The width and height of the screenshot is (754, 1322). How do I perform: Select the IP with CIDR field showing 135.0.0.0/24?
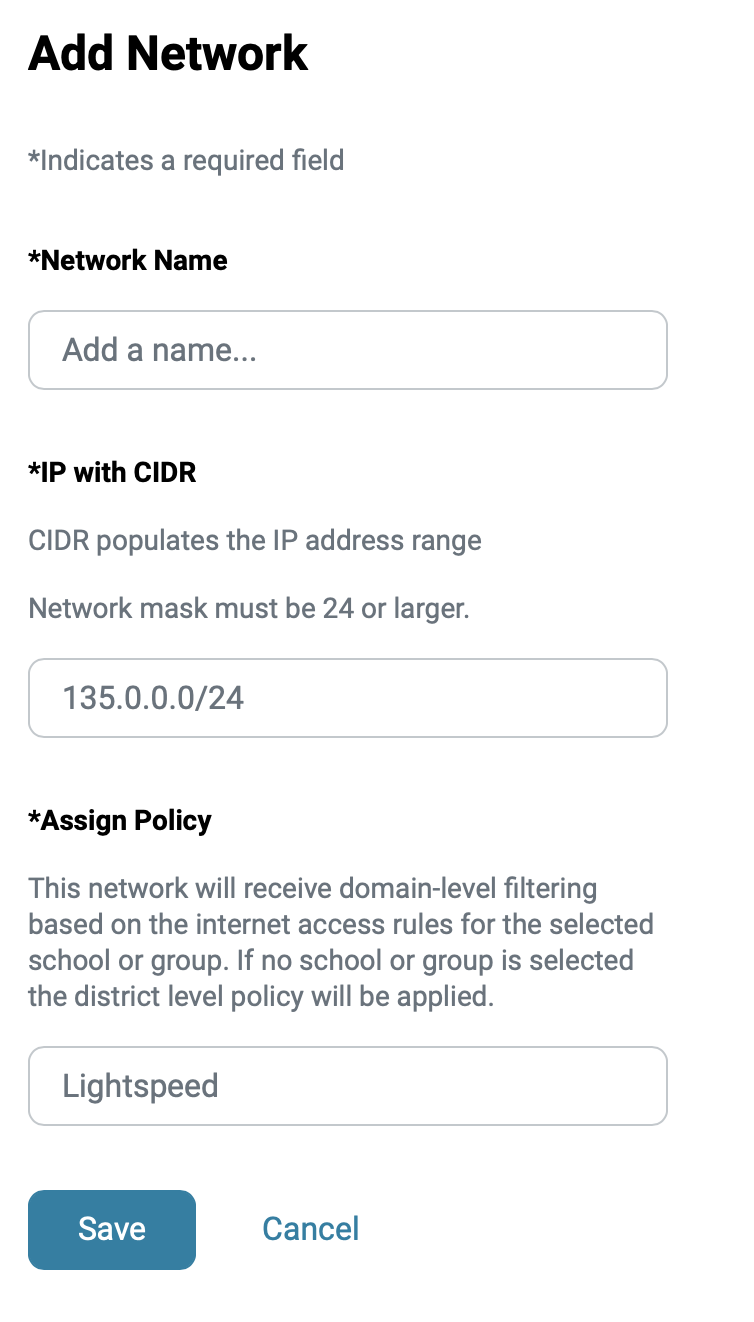coord(347,698)
